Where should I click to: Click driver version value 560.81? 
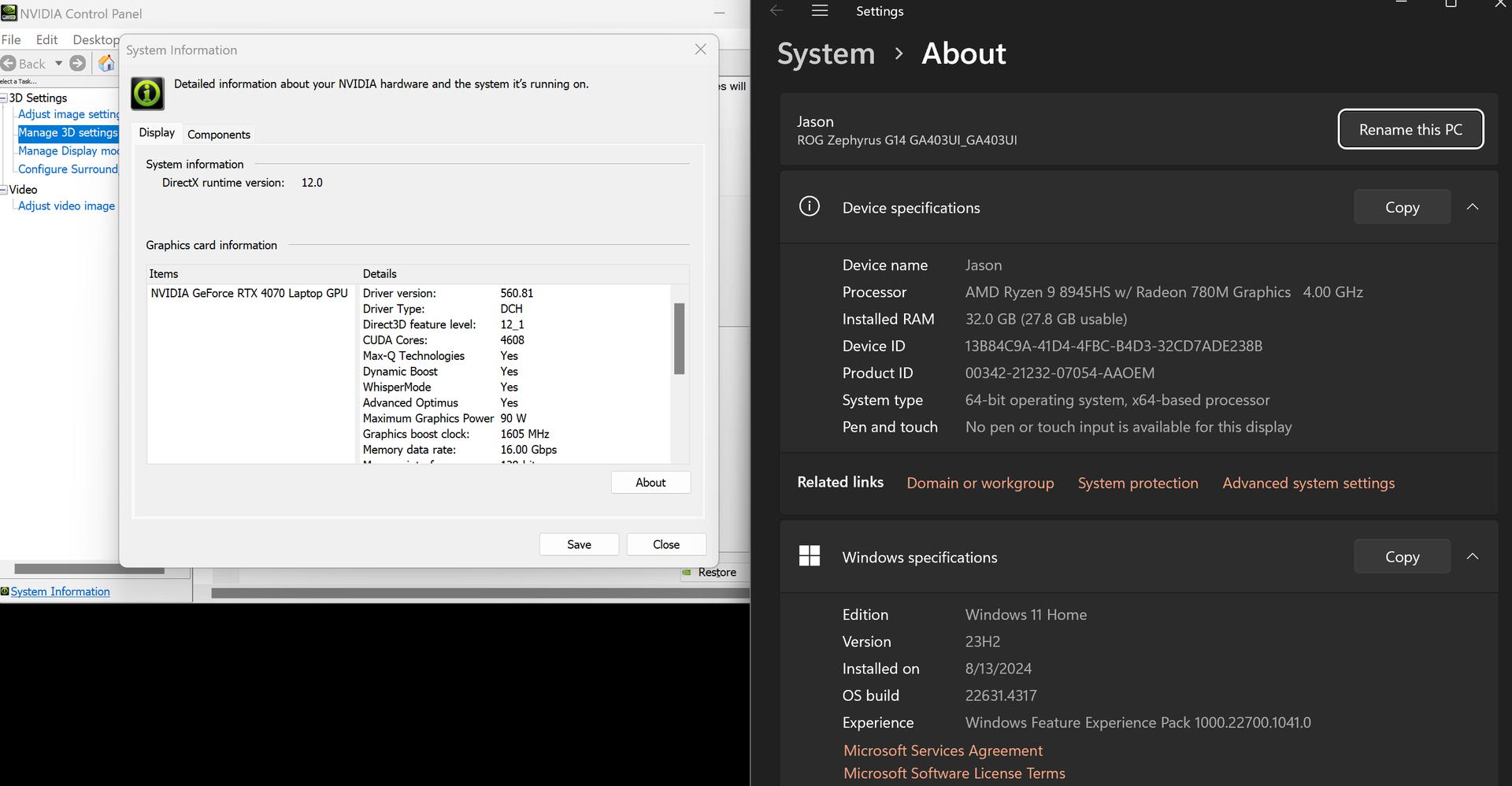coord(517,293)
